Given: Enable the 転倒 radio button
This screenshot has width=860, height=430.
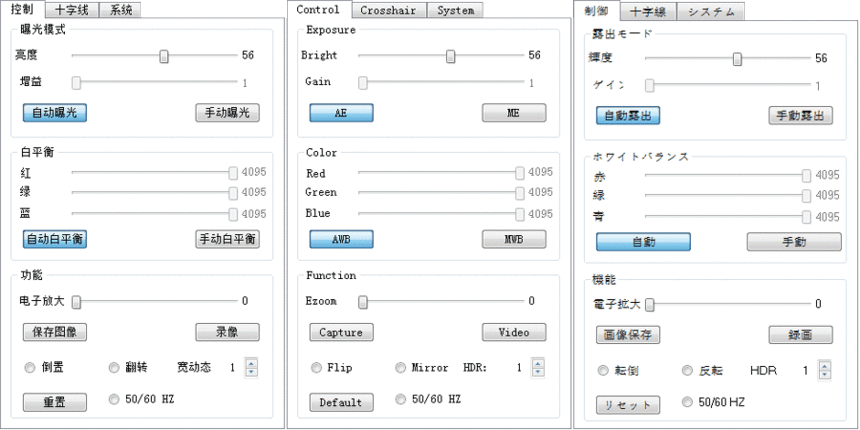Looking at the screenshot, I should pyautogui.click(x=603, y=371).
